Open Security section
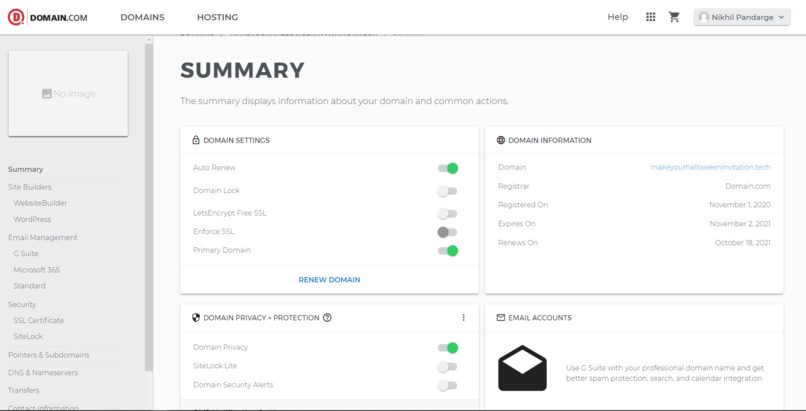The height and width of the screenshot is (411, 806). (x=22, y=304)
